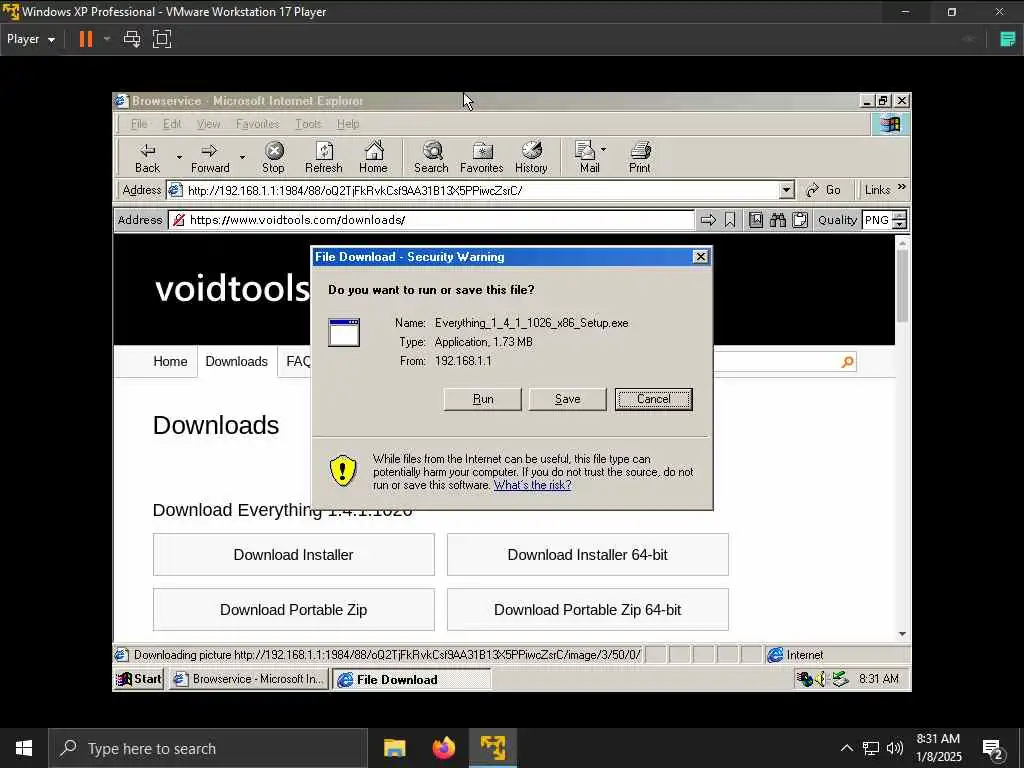Stop page loading in Internet Explorer

tap(274, 157)
